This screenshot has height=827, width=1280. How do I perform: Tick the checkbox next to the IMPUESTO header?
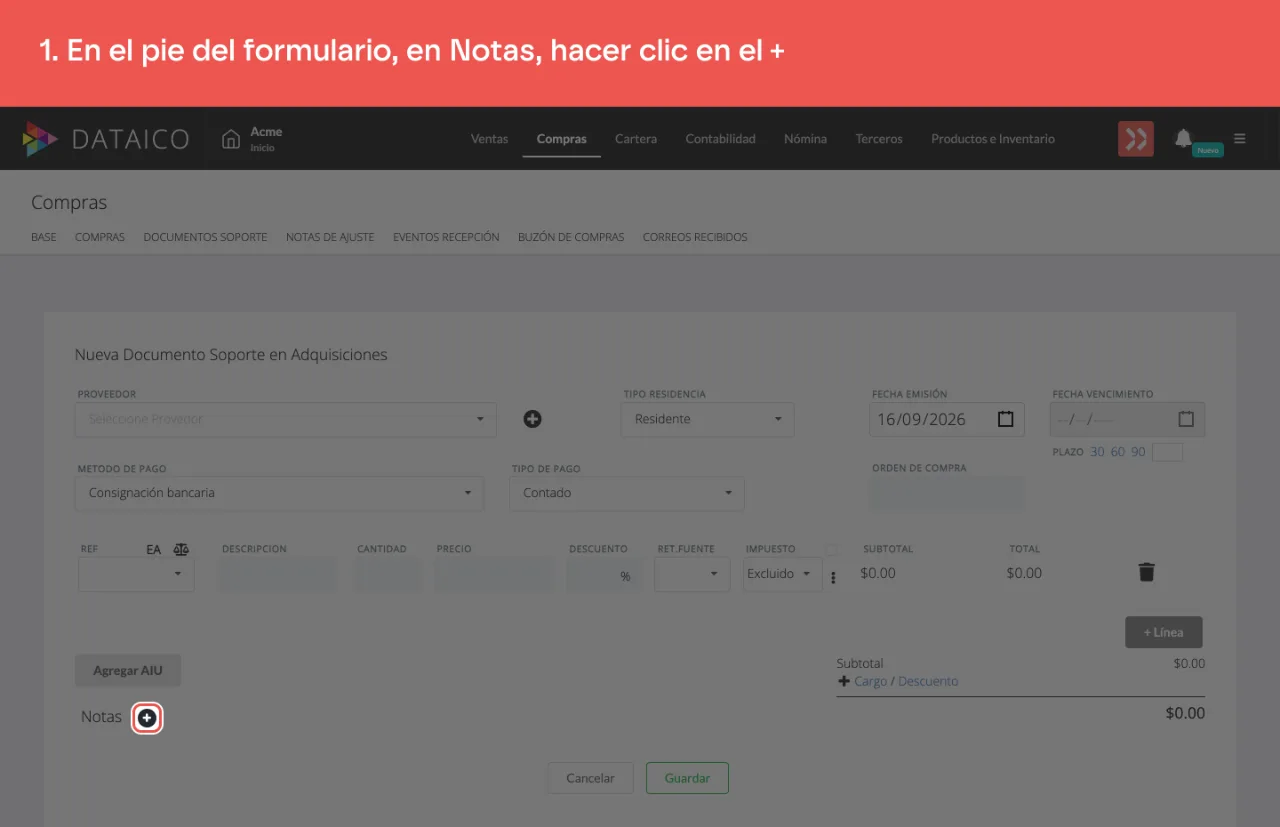pyautogui.click(x=831, y=549)
